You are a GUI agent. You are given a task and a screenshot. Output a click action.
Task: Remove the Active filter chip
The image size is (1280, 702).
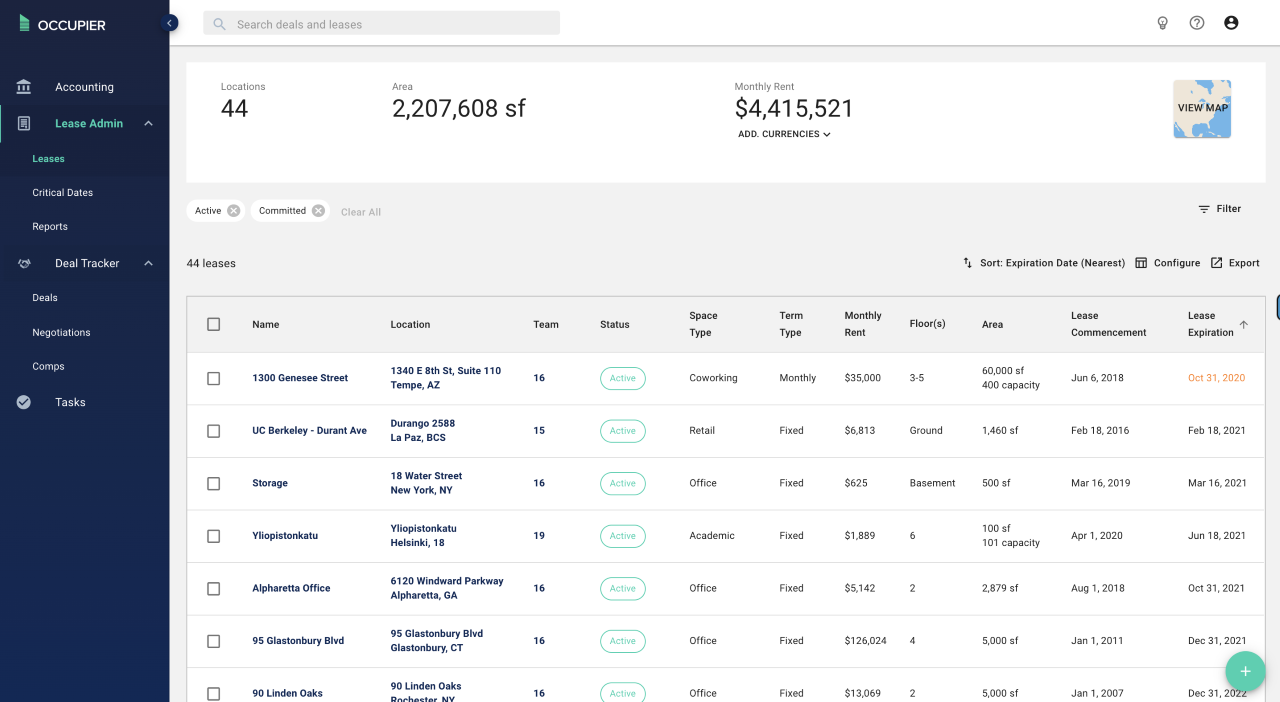click(x=233, y=211)
